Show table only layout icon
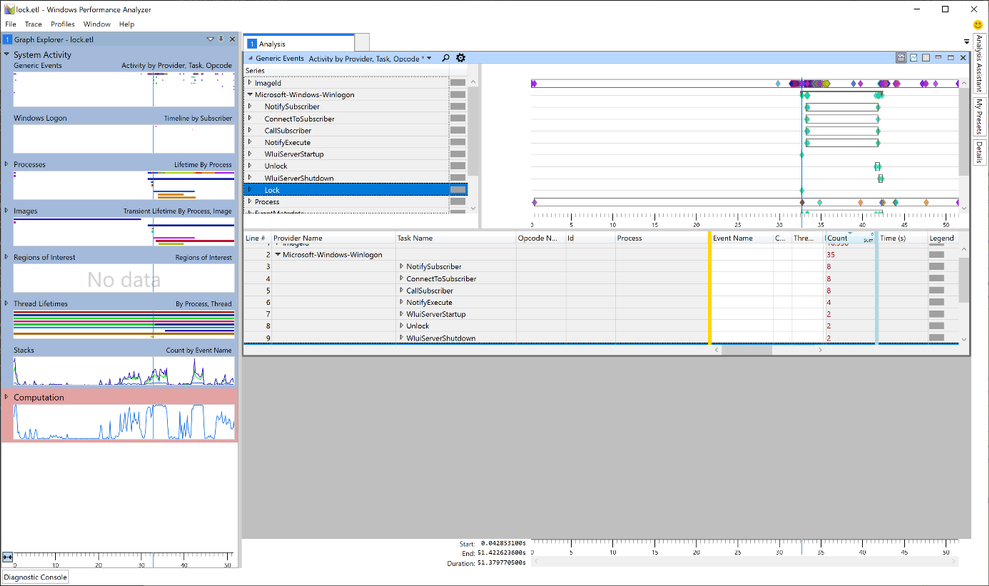Viewport: 989px width, 586px height. [x=925, y=57]
